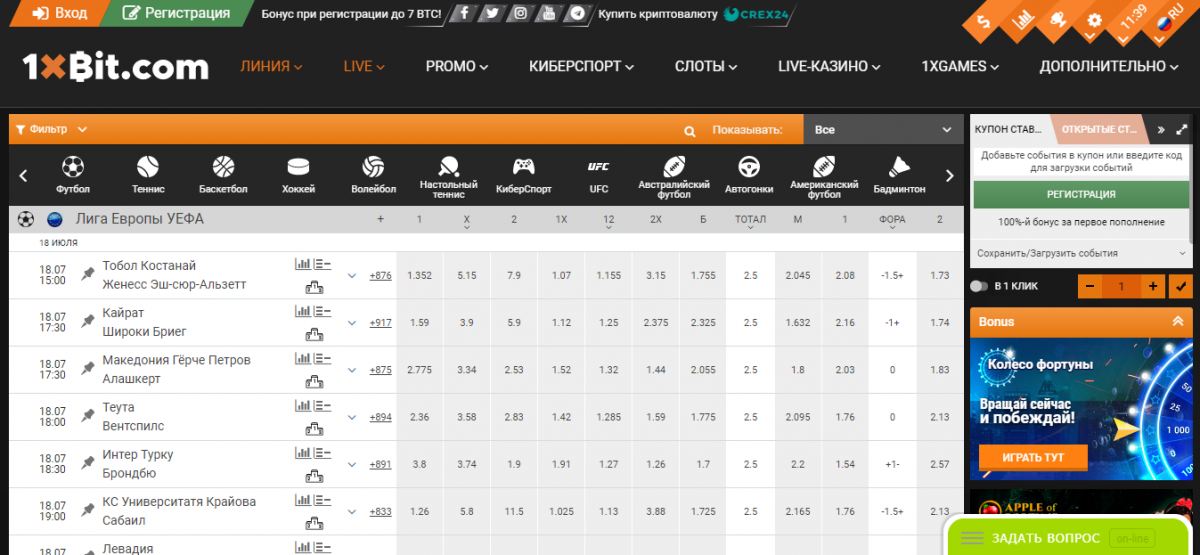Open the Telegram social icon in top bar
Screen dimensions: 1200x555
tap(577, 14)
